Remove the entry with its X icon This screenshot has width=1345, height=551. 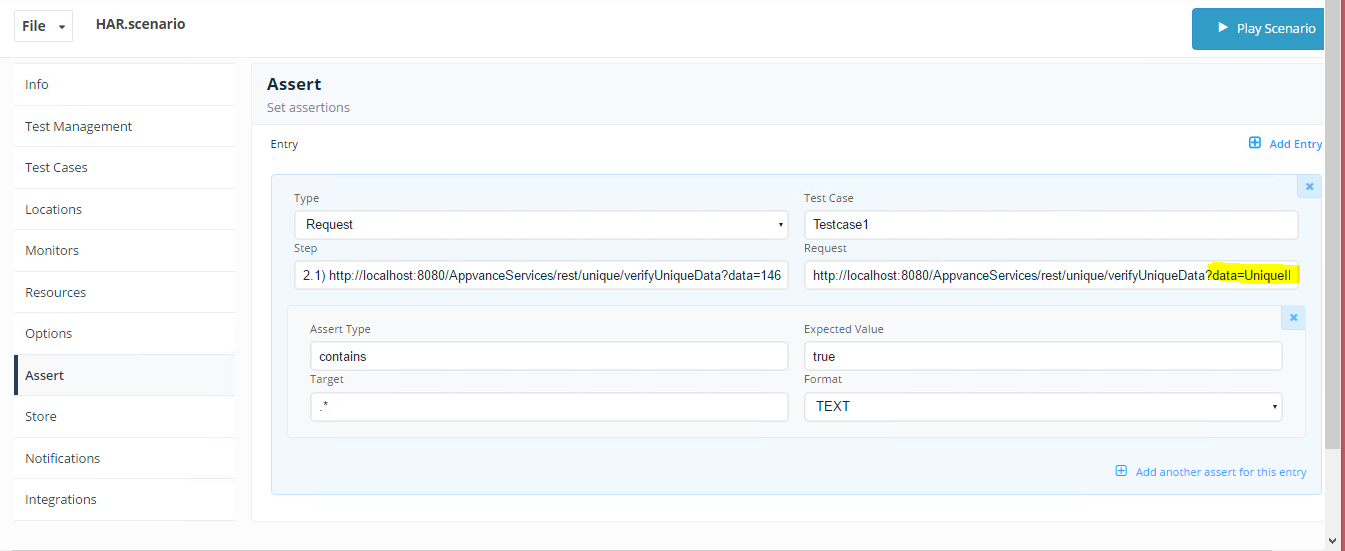tap(1309, 186)
